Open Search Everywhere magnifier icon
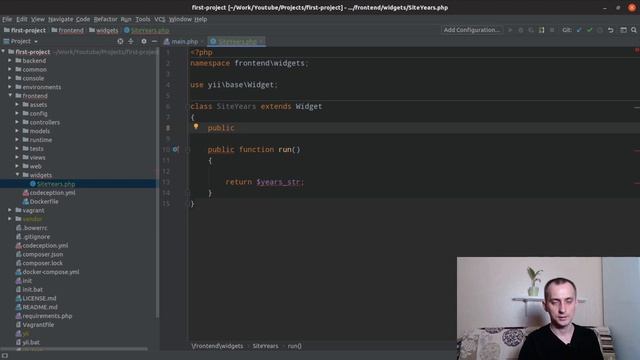The image size is (640, 360). tap(634, 30)
